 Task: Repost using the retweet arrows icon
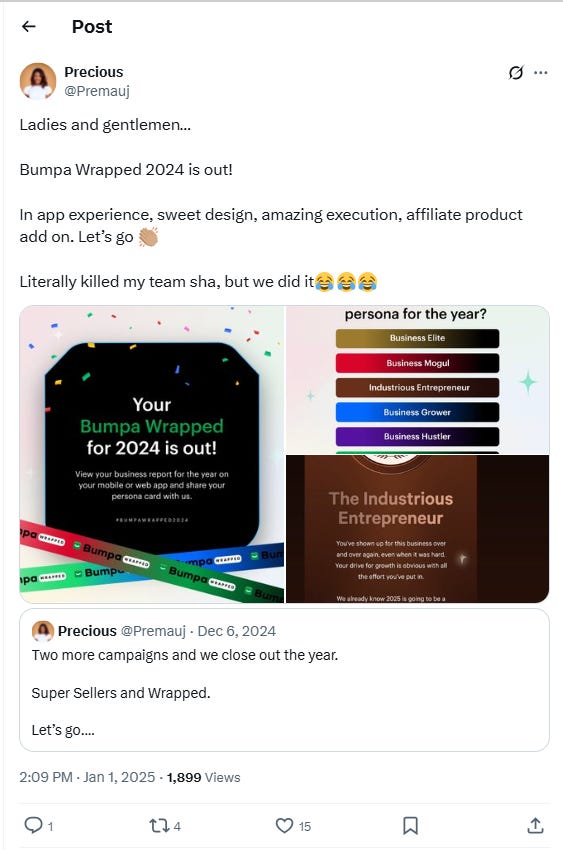159,826
